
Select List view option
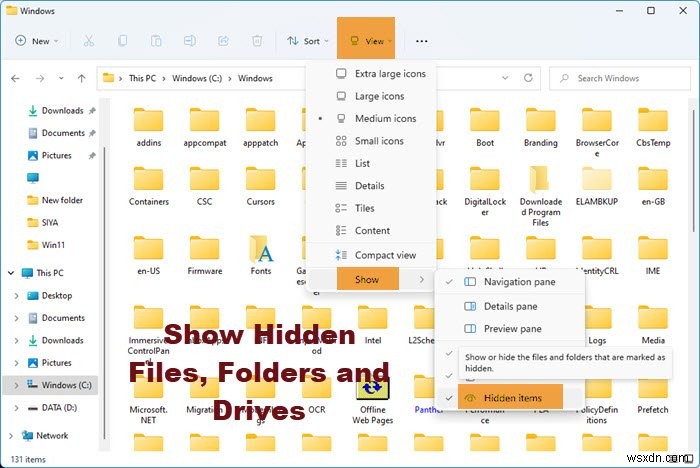click(x=371, y=163)
